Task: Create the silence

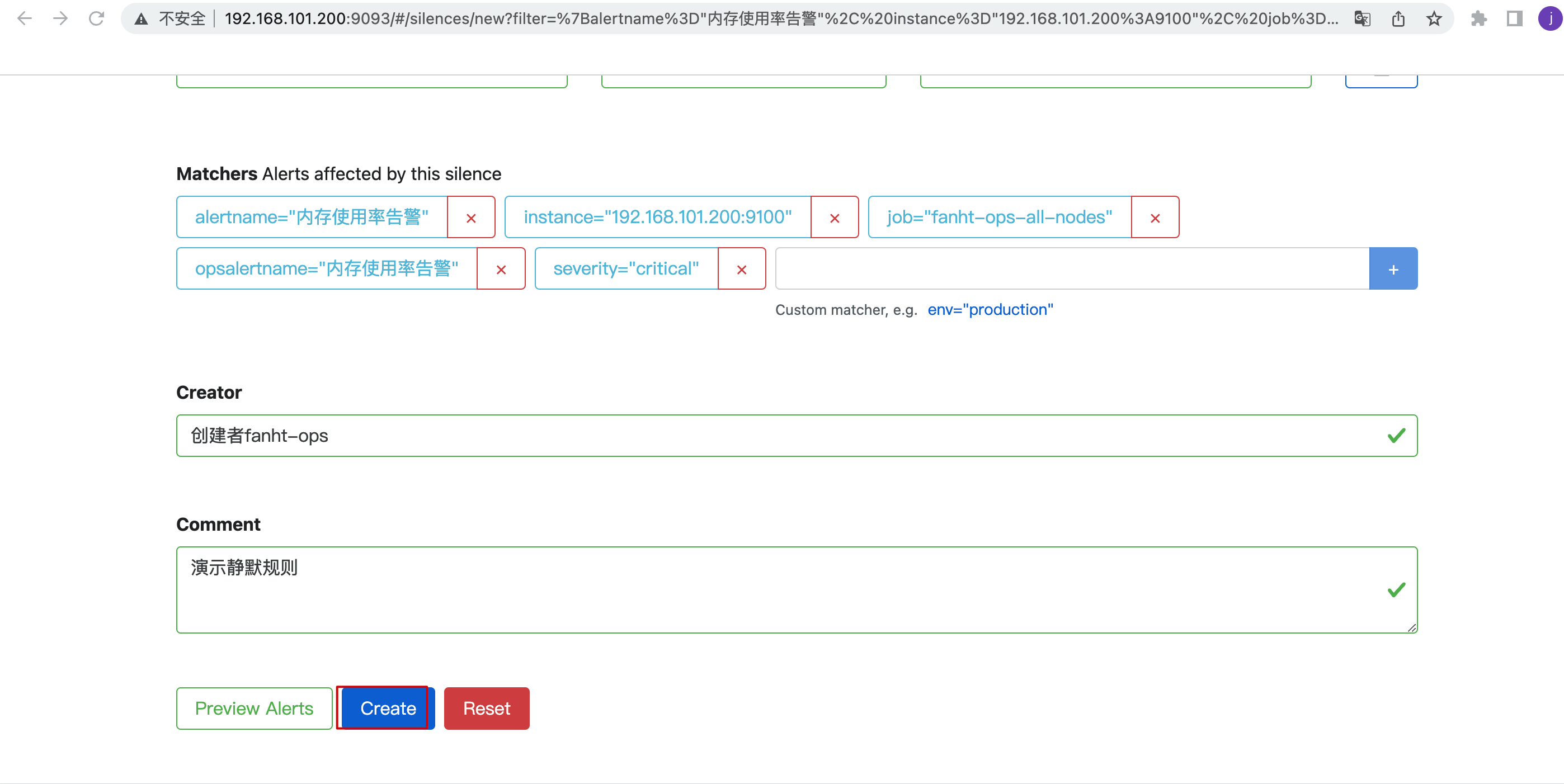Action: pos(388,708)
